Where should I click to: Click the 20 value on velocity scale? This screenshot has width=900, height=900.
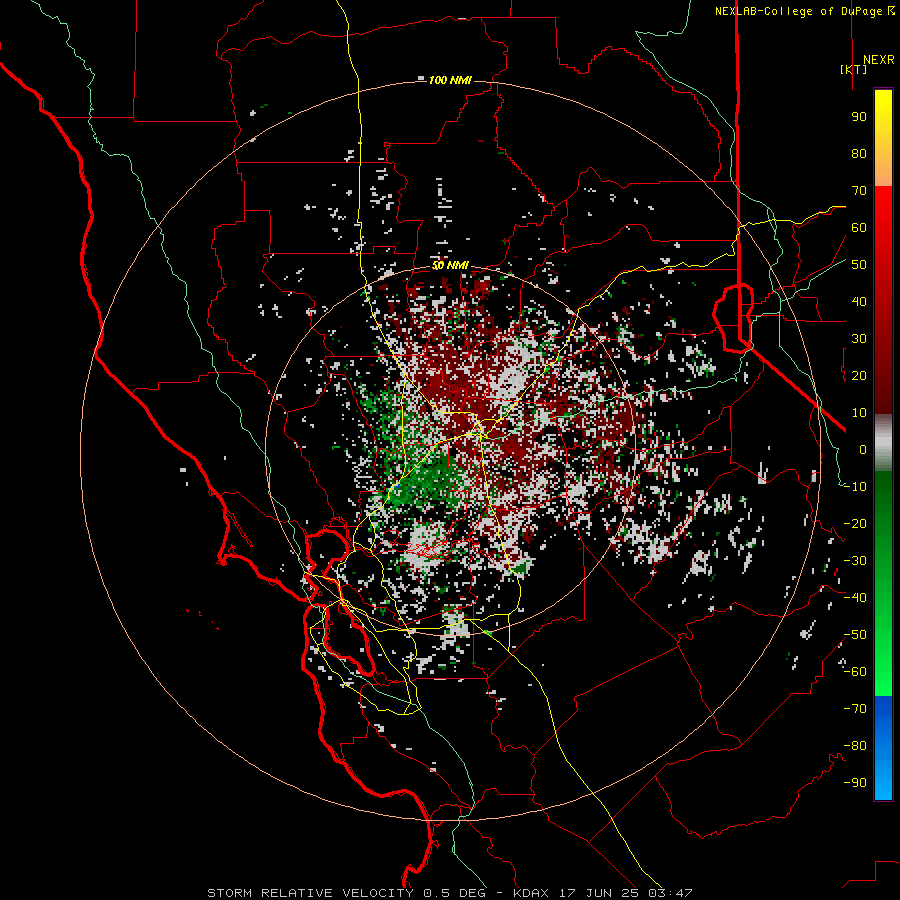(859, 375)
